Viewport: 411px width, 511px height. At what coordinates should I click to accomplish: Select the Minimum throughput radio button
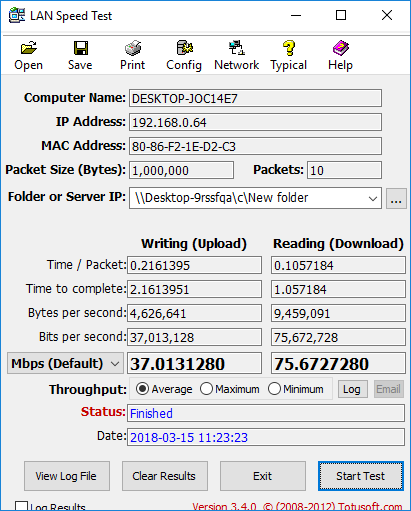274,389
